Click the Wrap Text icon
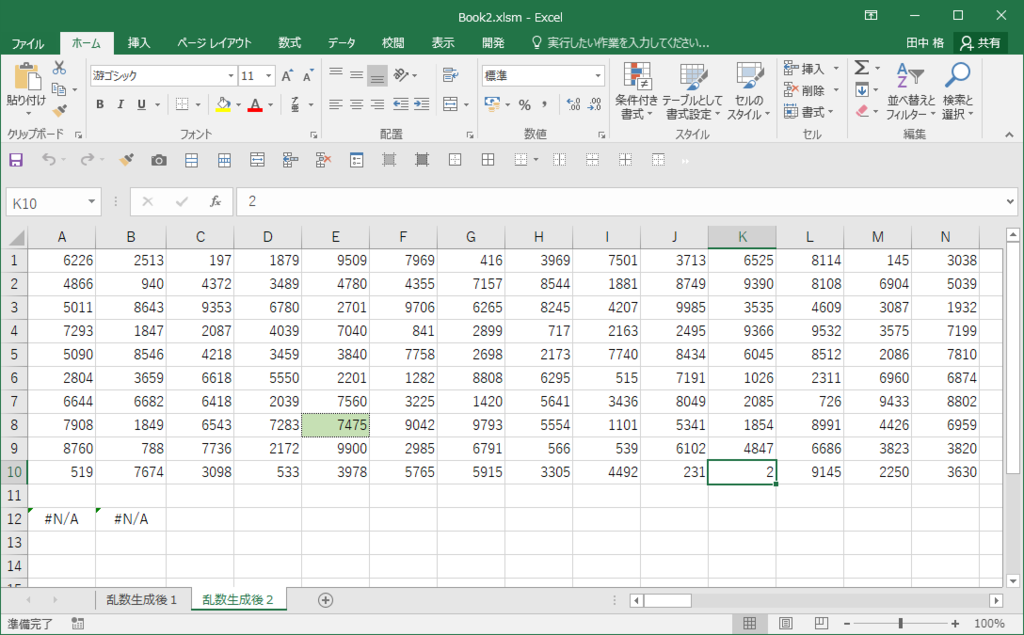 click(450, 75)
